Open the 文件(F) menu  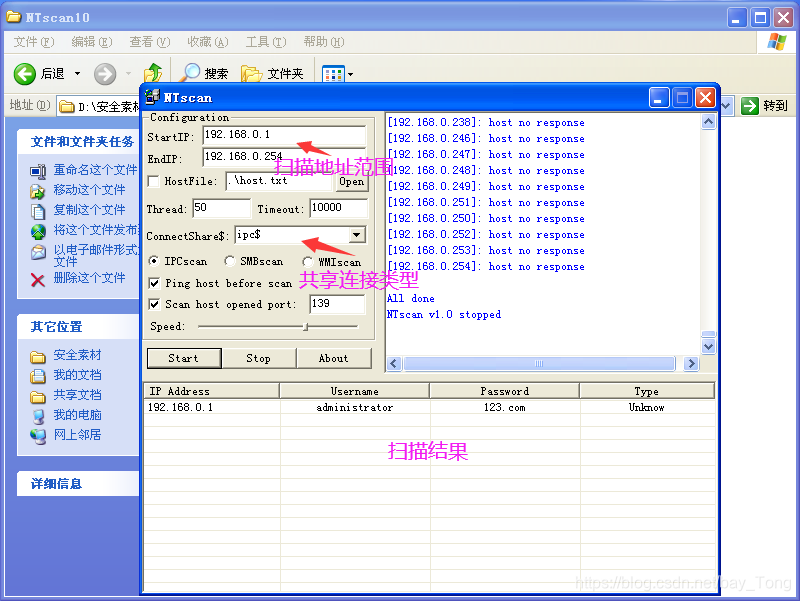pyautogui.click(x=34, y=41)
